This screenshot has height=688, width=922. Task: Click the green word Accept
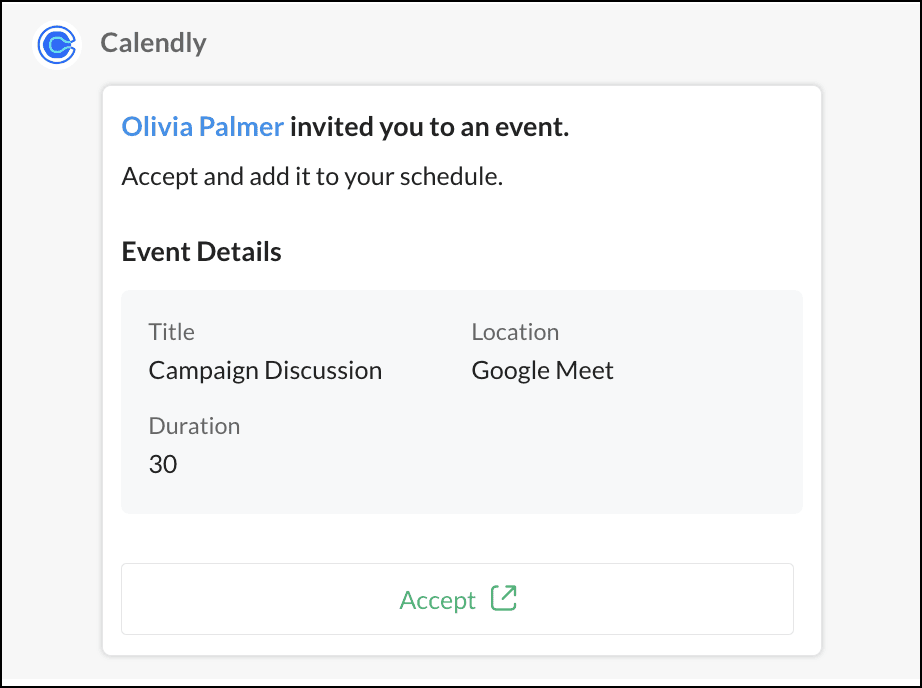[437, 600]
